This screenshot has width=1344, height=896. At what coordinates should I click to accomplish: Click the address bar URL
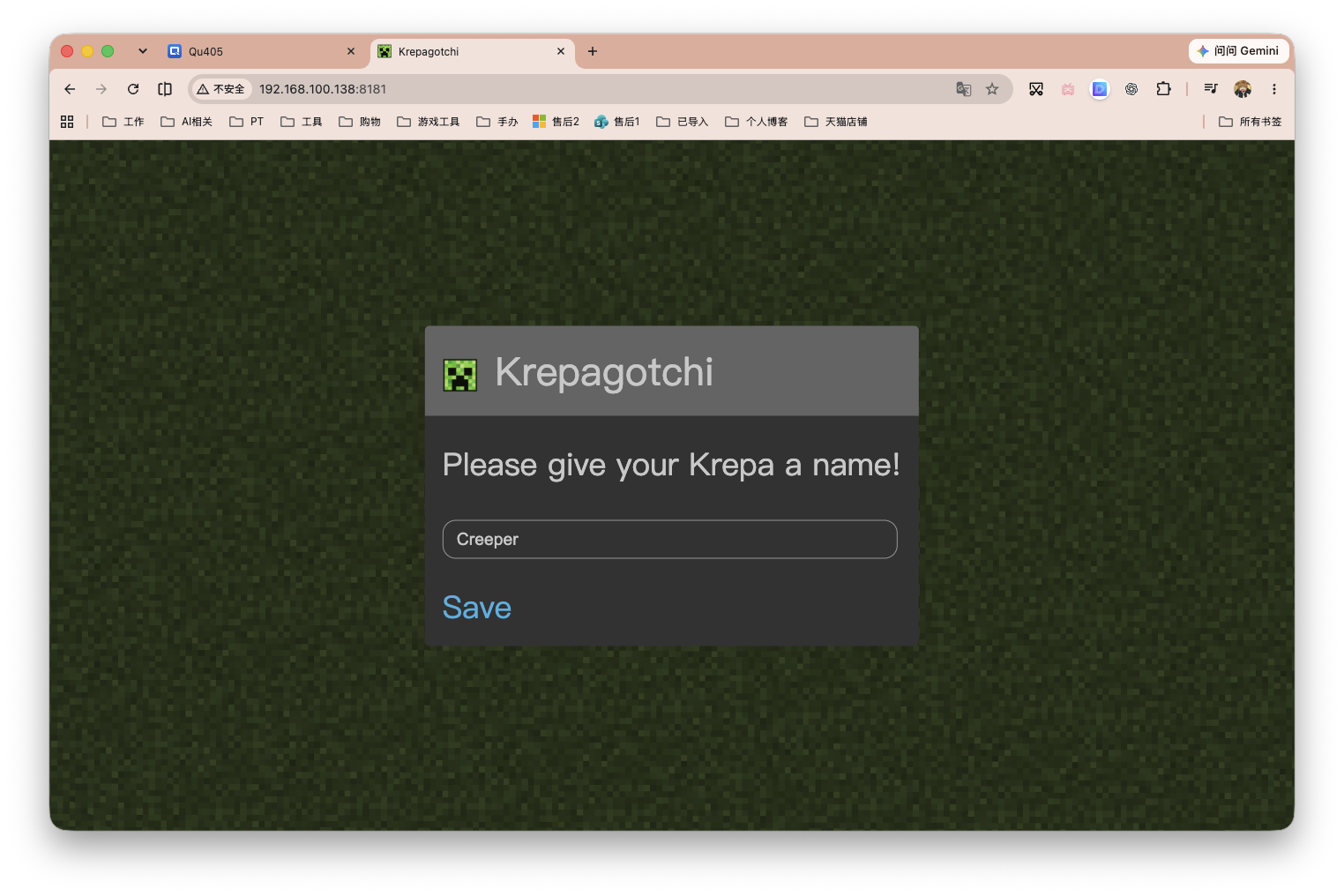pyautogui.click(x=323, y=89)
